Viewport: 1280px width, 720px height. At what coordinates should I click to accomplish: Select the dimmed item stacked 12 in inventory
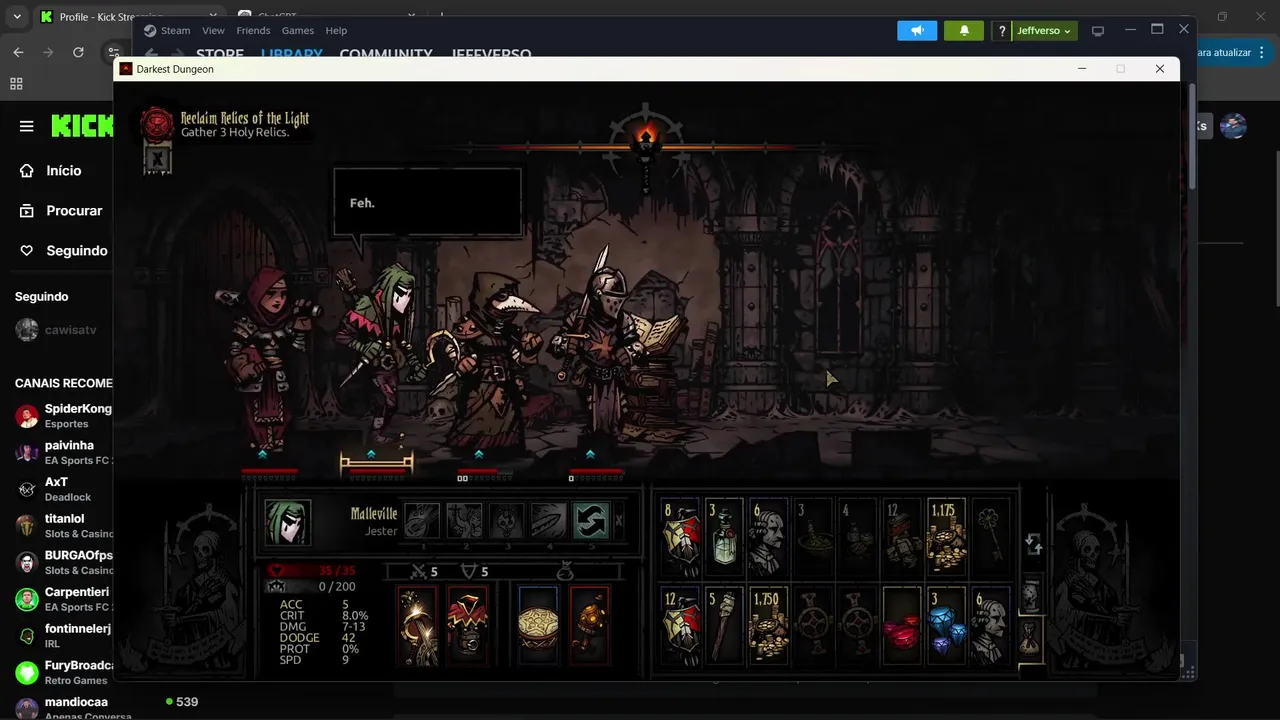click(902, 538)
